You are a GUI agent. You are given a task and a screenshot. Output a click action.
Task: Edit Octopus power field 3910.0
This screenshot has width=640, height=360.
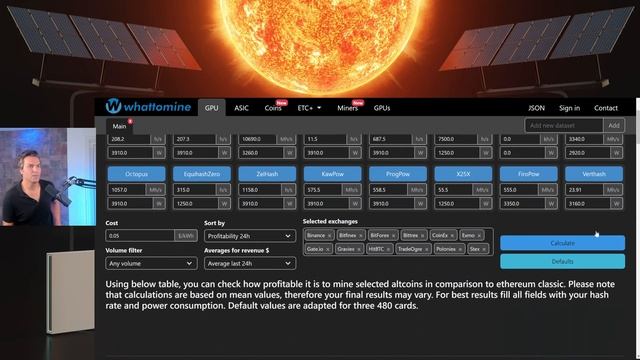[x=130, y=203]
